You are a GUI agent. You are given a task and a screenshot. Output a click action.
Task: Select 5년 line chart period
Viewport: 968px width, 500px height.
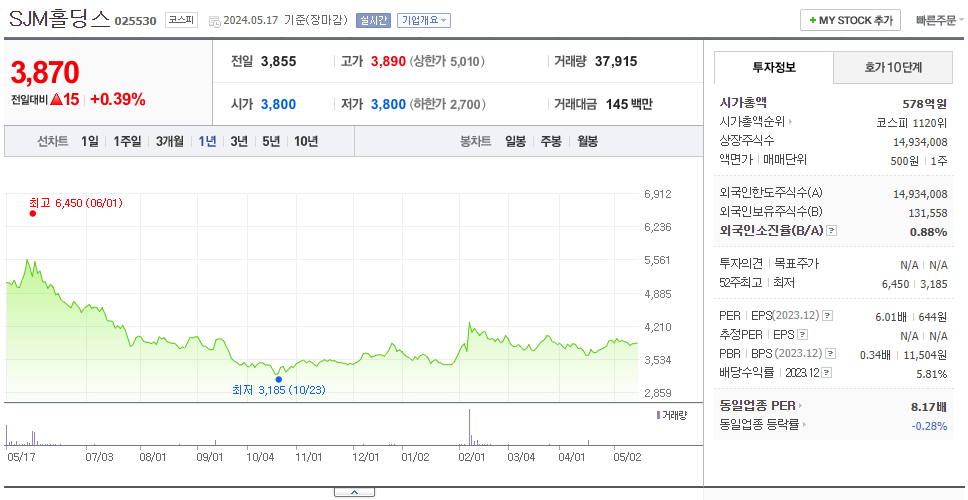pos(271,141)
